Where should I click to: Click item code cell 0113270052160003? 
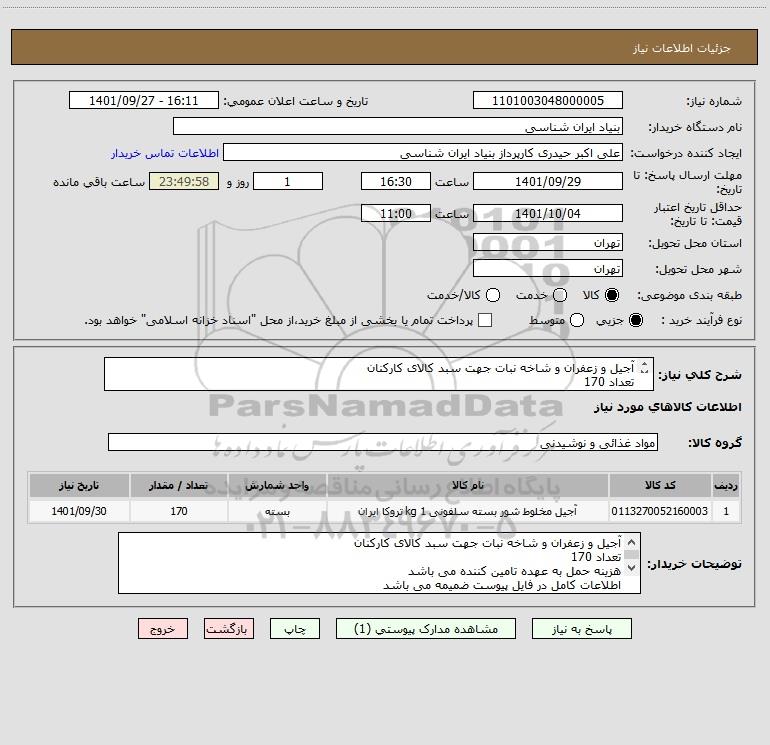pyautogui.click(x=660, y=511)
